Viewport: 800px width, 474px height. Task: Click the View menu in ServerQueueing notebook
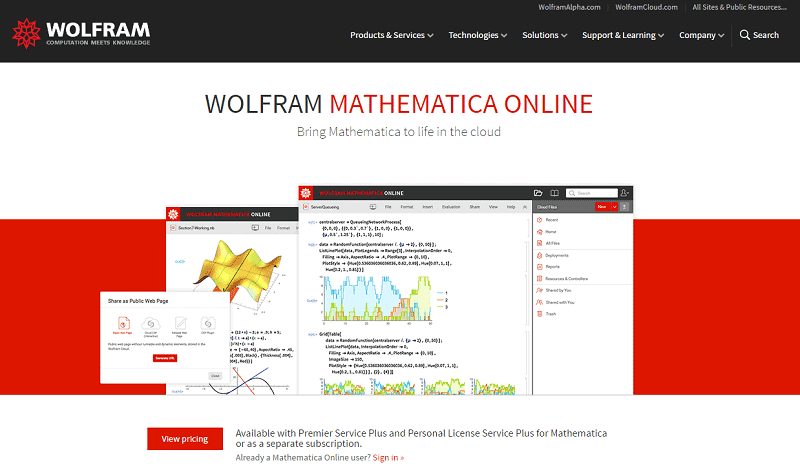[x=493, y=207]
